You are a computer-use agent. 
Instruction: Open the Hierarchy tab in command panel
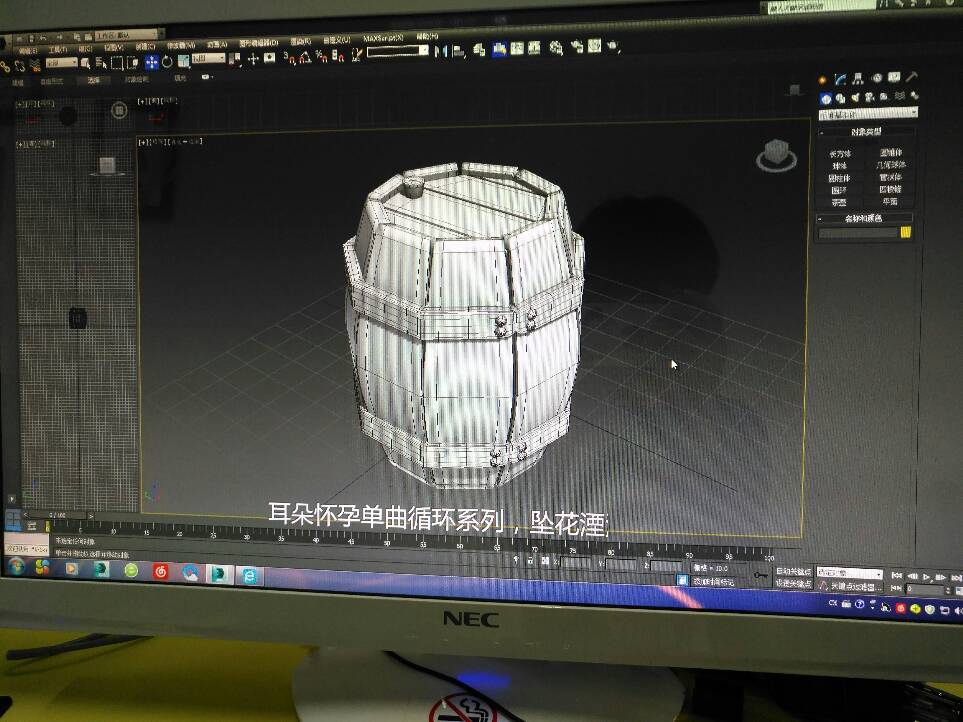(858, 79)
